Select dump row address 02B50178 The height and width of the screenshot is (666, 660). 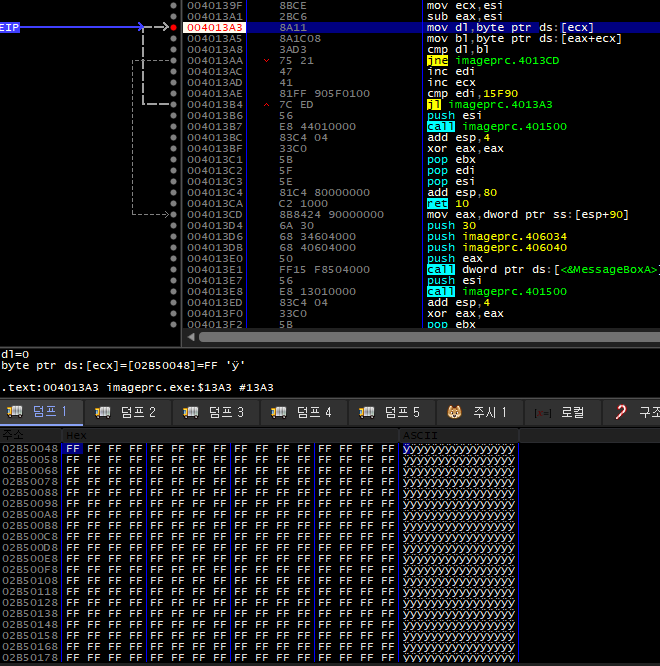pos(30,658)
